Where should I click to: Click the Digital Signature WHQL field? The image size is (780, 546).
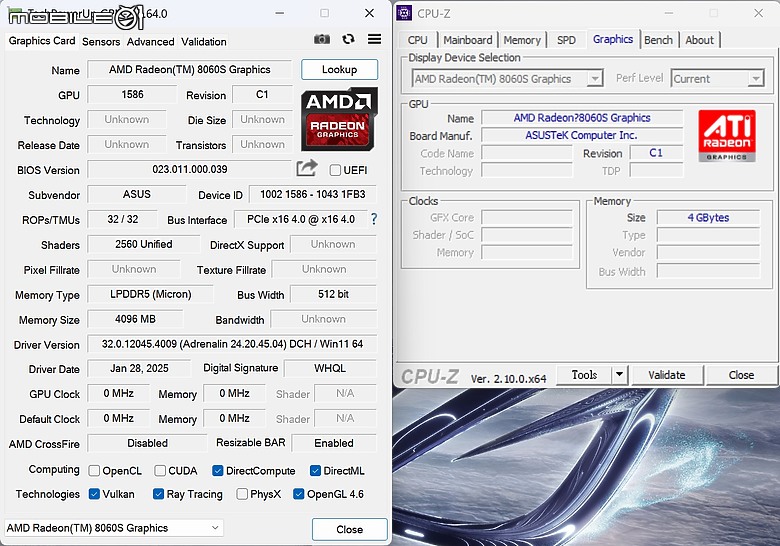(x=330, y=368)
